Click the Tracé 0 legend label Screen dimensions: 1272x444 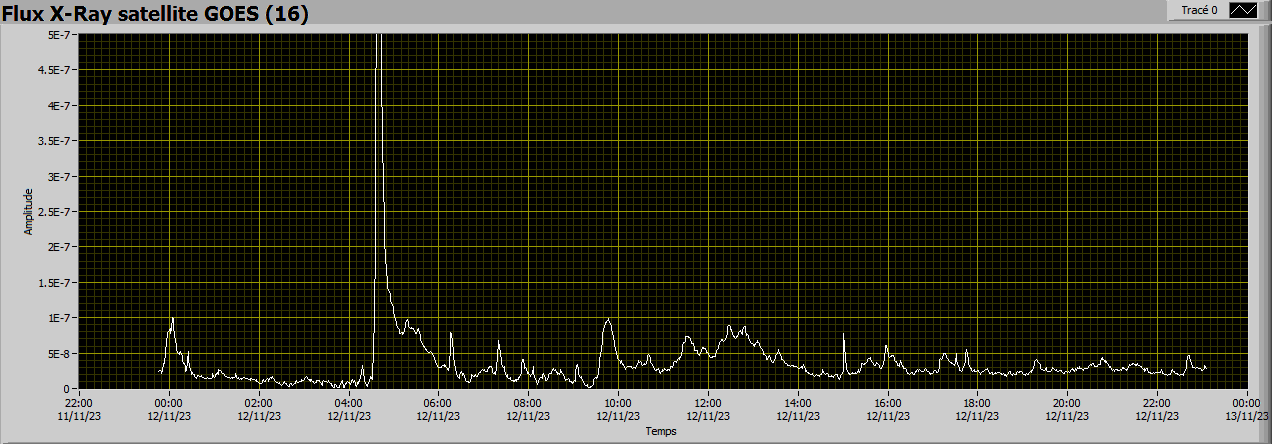pos(1199,10)
